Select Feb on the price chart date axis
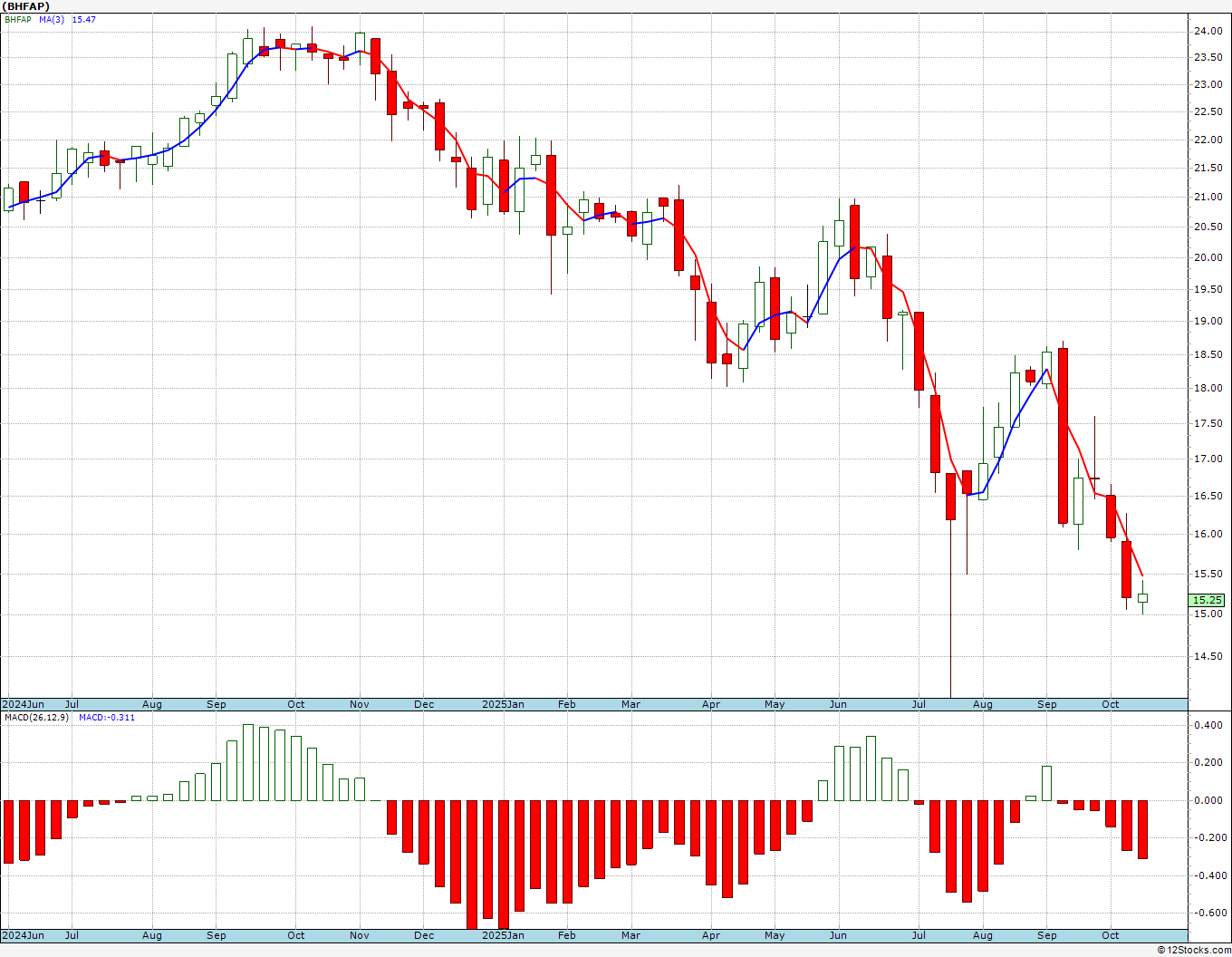Image resolution: width=1232 pixels, height=957 pixels. coord(567,704)
